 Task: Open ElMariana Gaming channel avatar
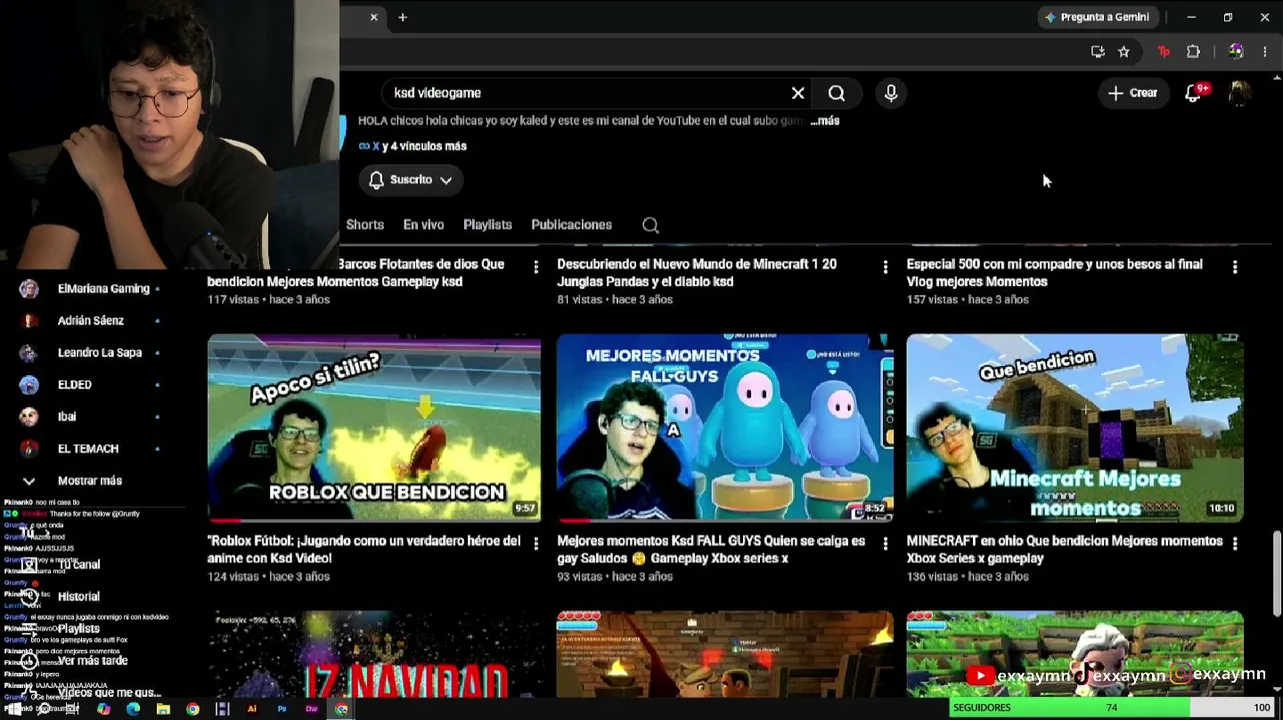pyautogui.click(x=29, y=289)
